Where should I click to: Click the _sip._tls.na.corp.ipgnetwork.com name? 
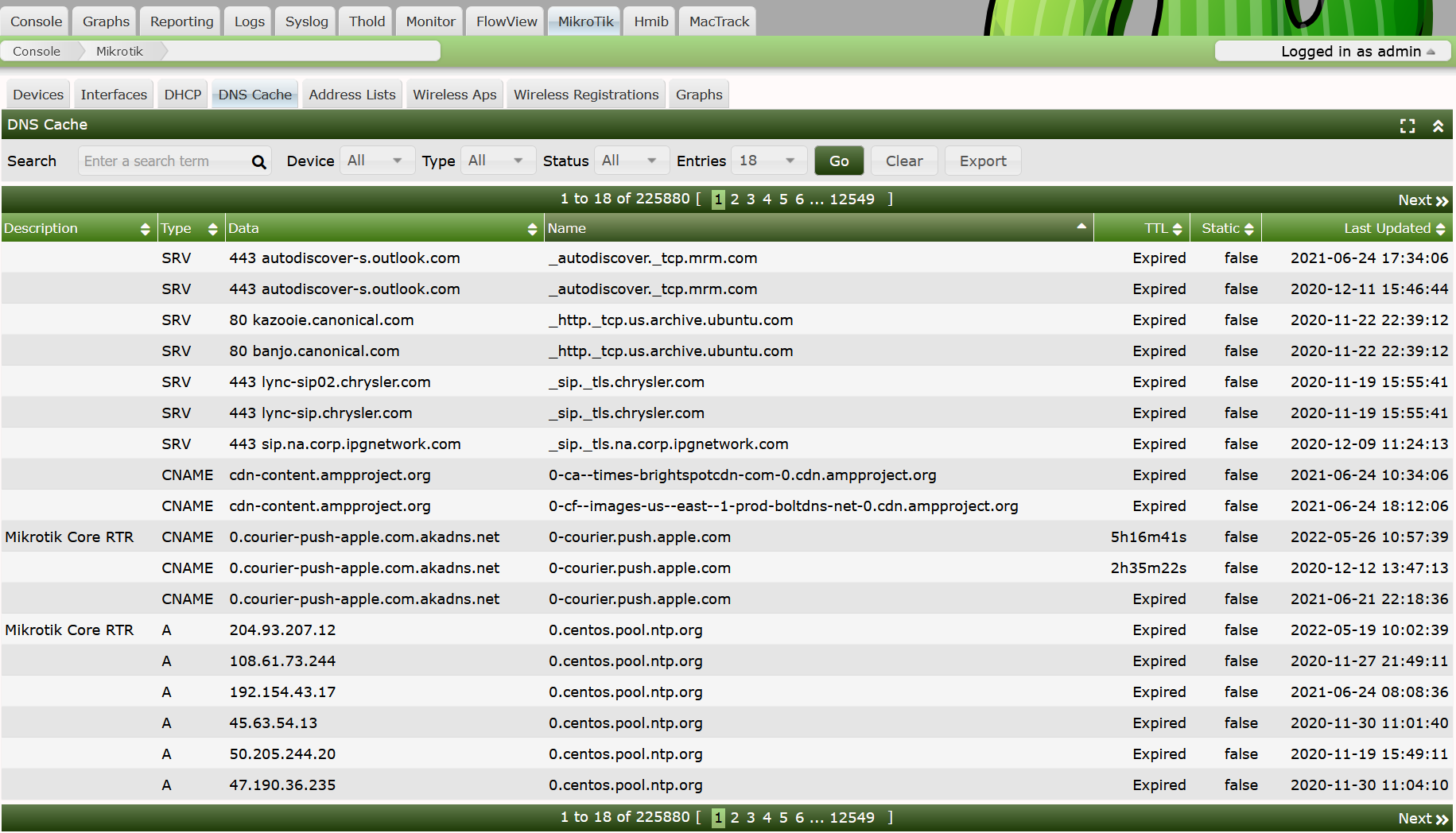click(668, 444)
